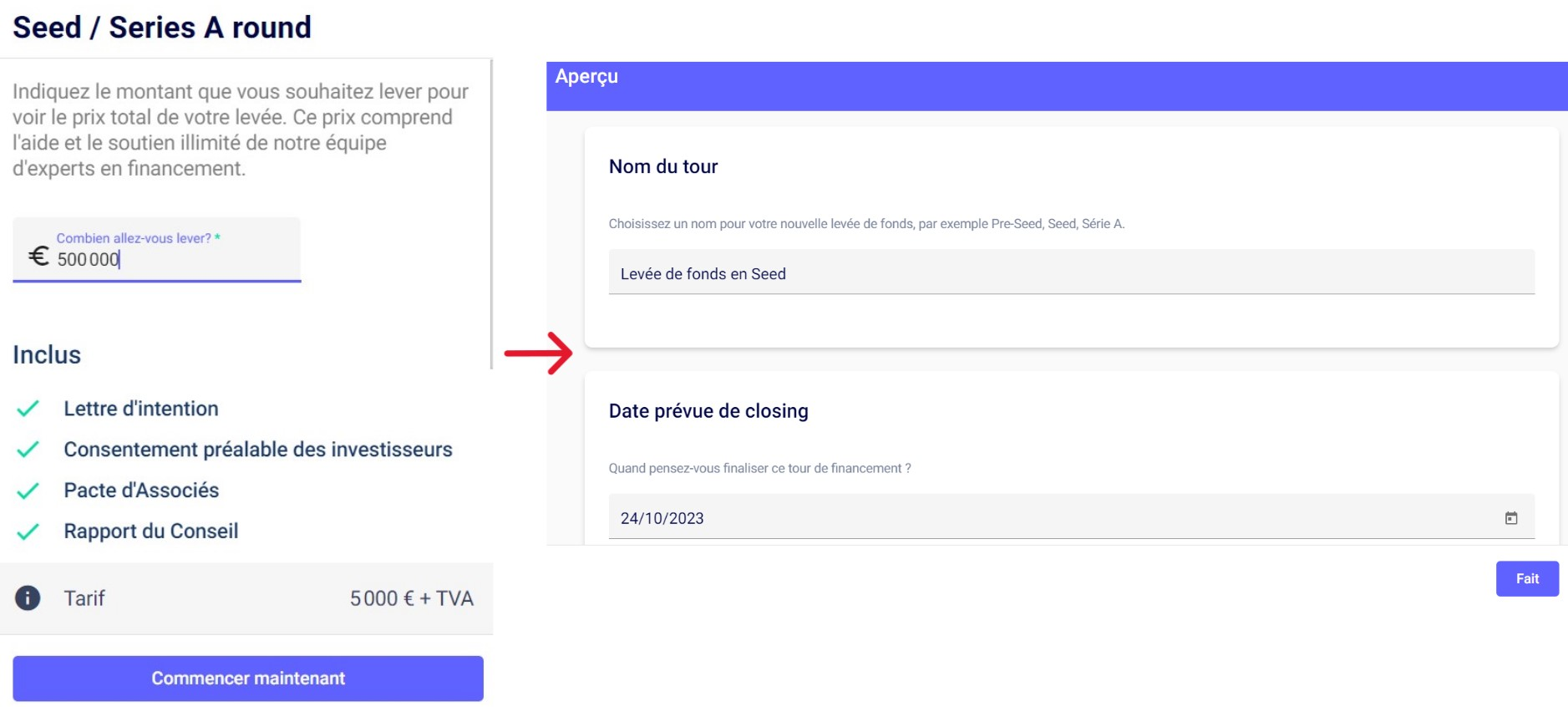
Task: Click the "Levée de fonds en Seed" name field
Action: point(1071,274)
